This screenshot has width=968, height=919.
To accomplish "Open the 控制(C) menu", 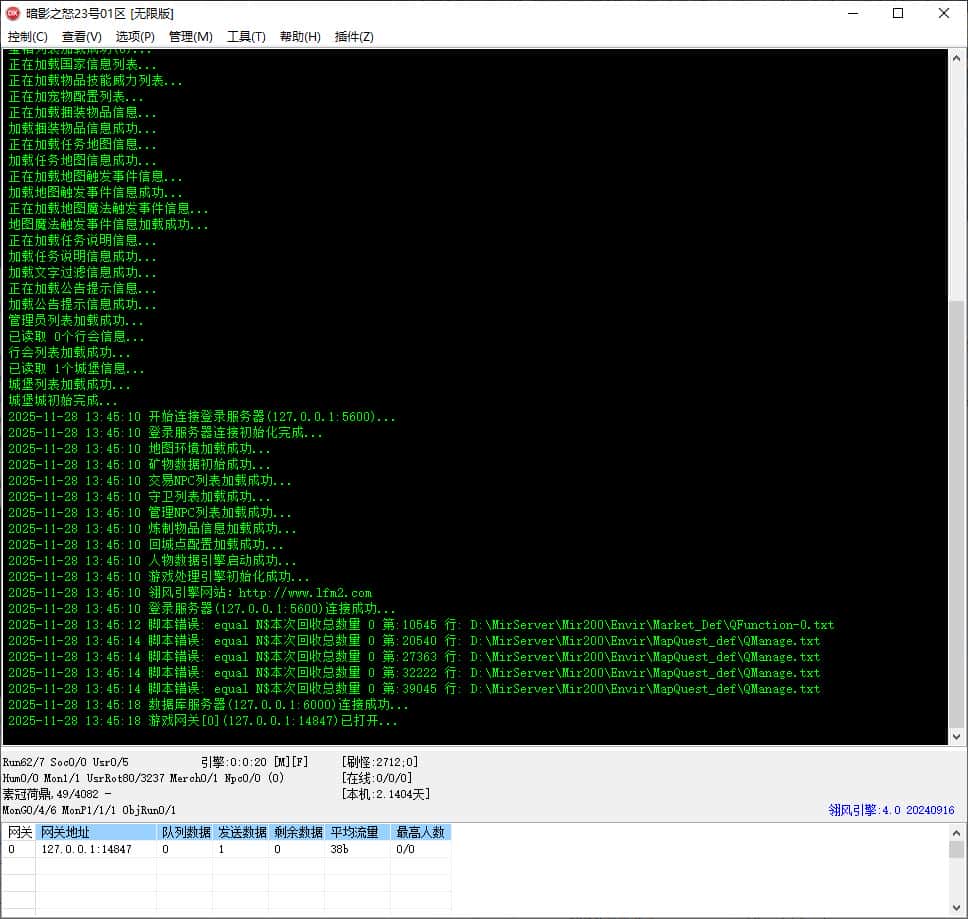I will [x=27, y=36].
